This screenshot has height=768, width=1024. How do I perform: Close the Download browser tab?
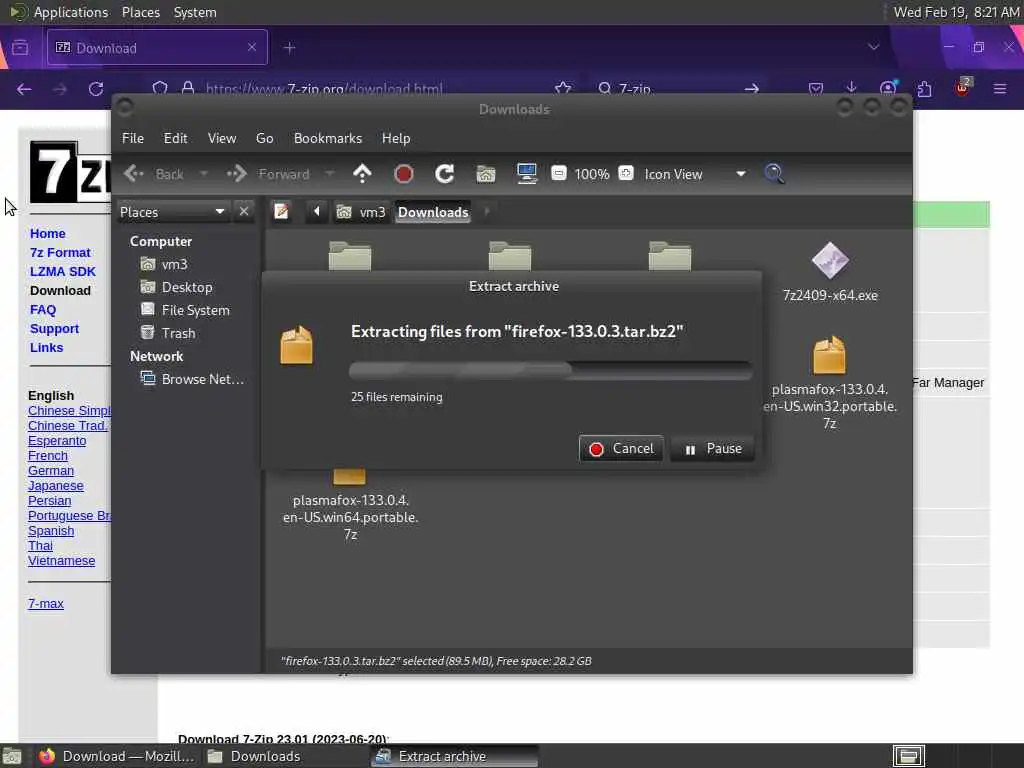(252, 47)
